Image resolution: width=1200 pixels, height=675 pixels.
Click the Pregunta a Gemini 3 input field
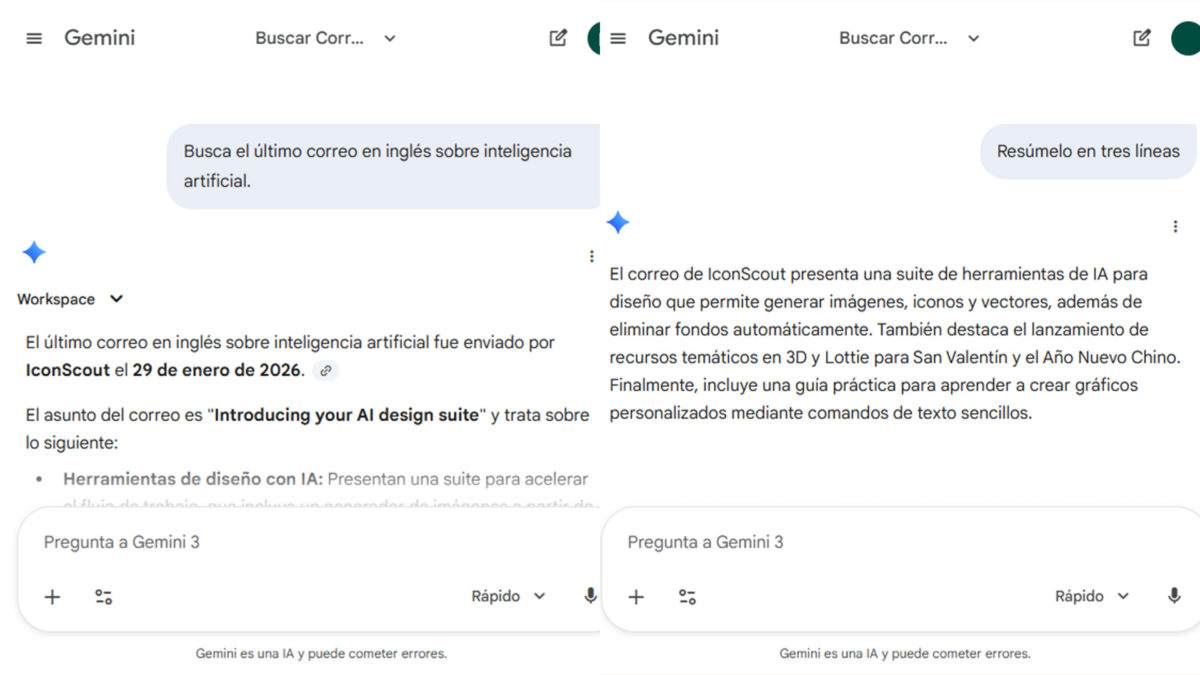tap(121, 542)
